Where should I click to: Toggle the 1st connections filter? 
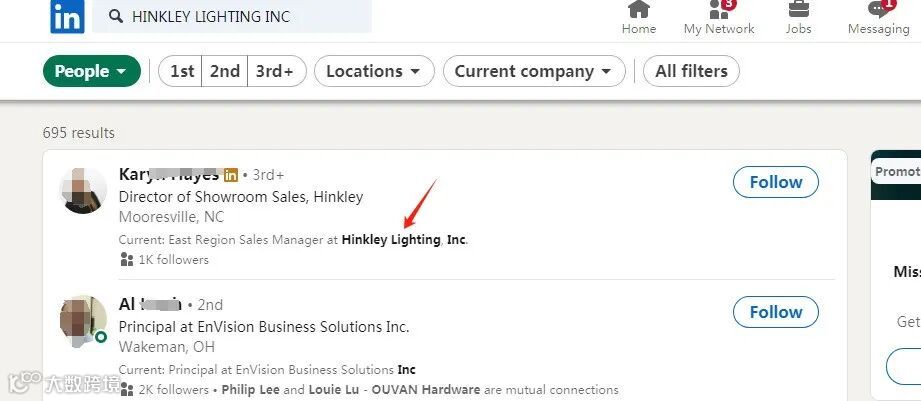pyautogui.click(x=182, y=71)
